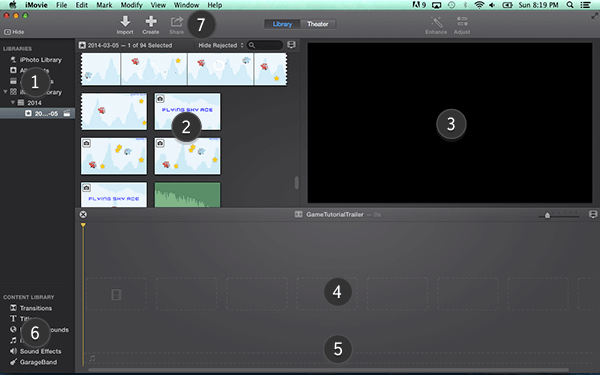
Task: Click the playhead marker in timeline
Action: click(83, 225)
